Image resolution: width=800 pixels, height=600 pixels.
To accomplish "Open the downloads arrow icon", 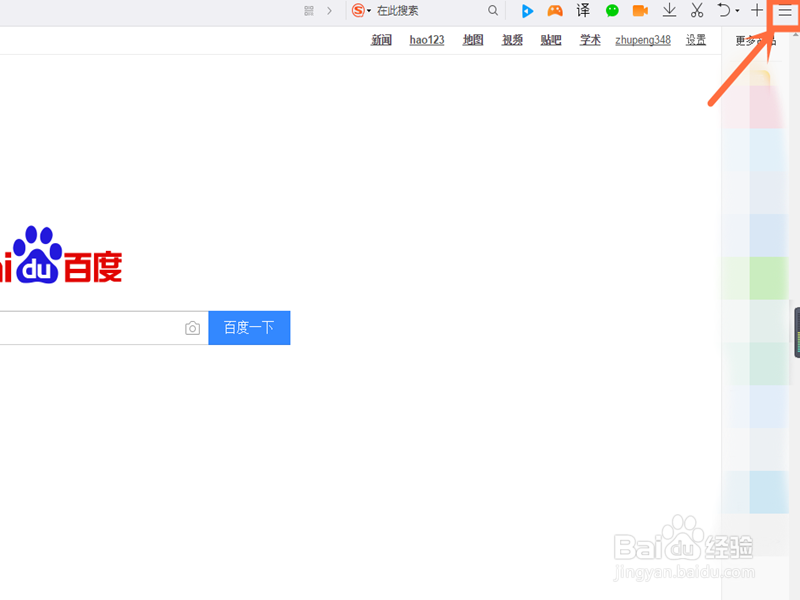I will pyautogui.click(x=669, y=10).
